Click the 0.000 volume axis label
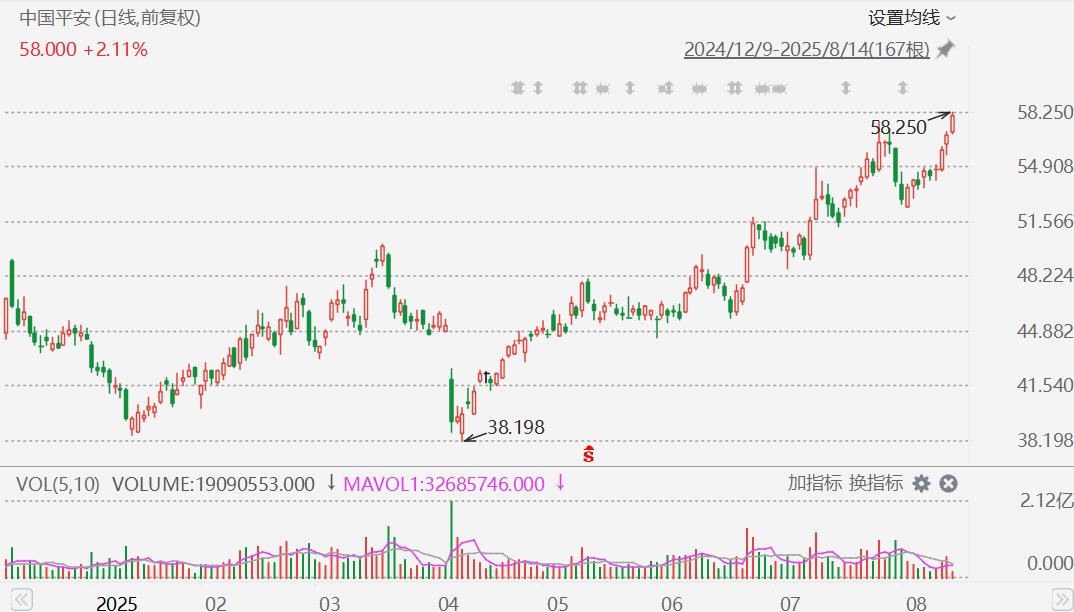This screenshot has height=612, width=1074. point(1050,563)
